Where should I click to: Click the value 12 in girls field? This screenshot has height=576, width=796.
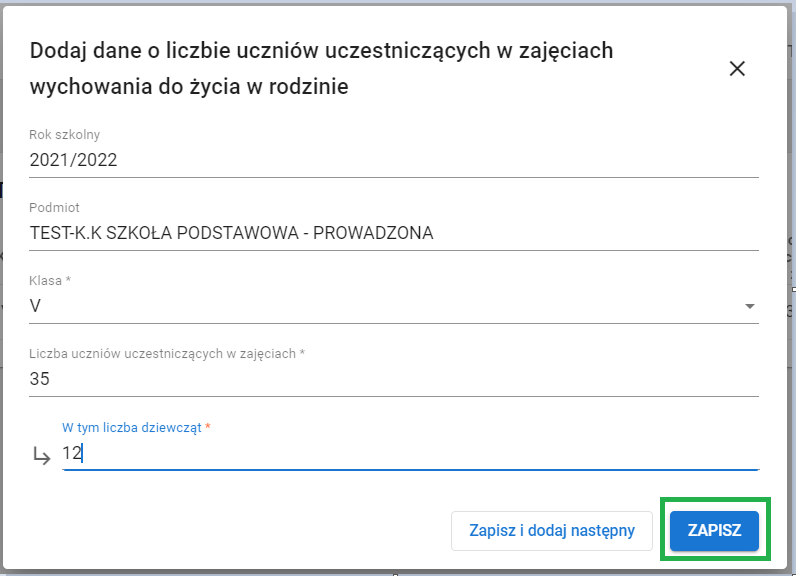click(71, 453)
